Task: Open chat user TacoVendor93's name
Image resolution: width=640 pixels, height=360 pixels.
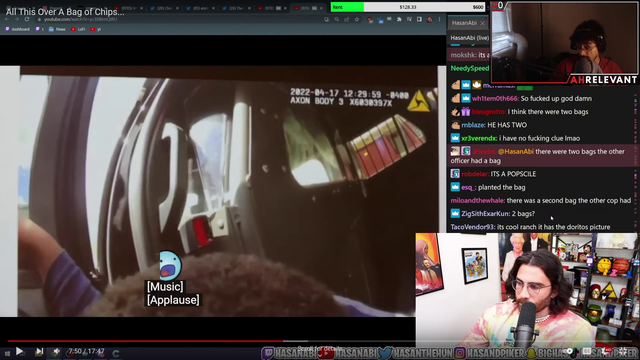Action: pos(472,227)
